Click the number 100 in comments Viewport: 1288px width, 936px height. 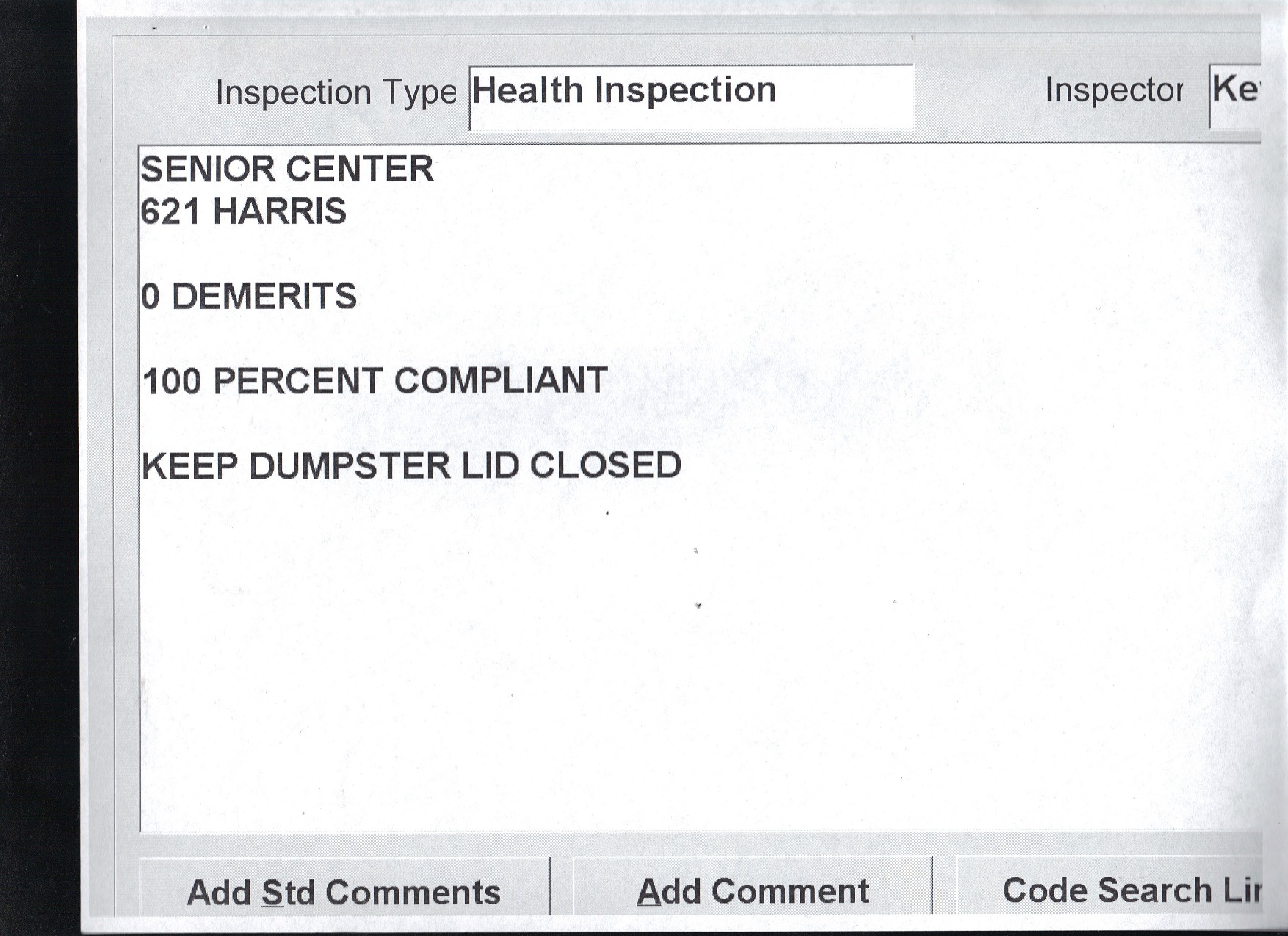coord(172,382)
